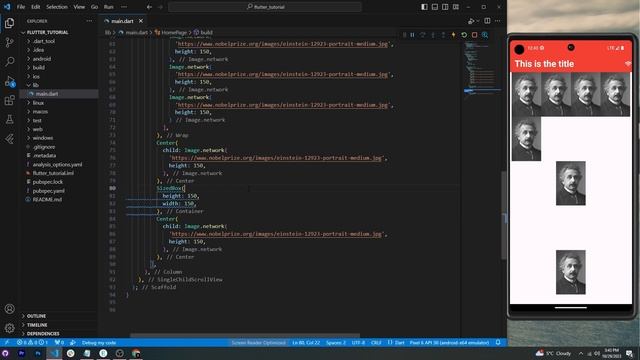
Task: Expand the TIMELINE section
Action: click(37, 325)
